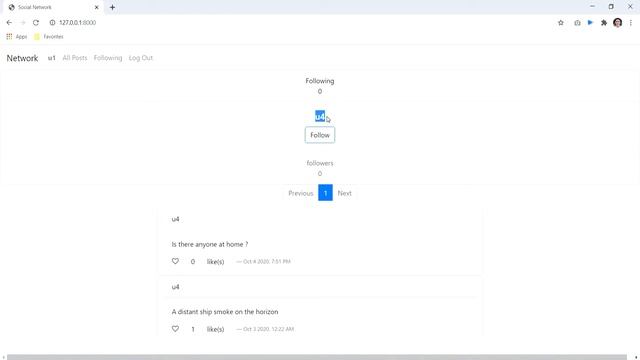640x360 pixels.
Task: Click the forward navigation arrow
Action: point(23,23)
